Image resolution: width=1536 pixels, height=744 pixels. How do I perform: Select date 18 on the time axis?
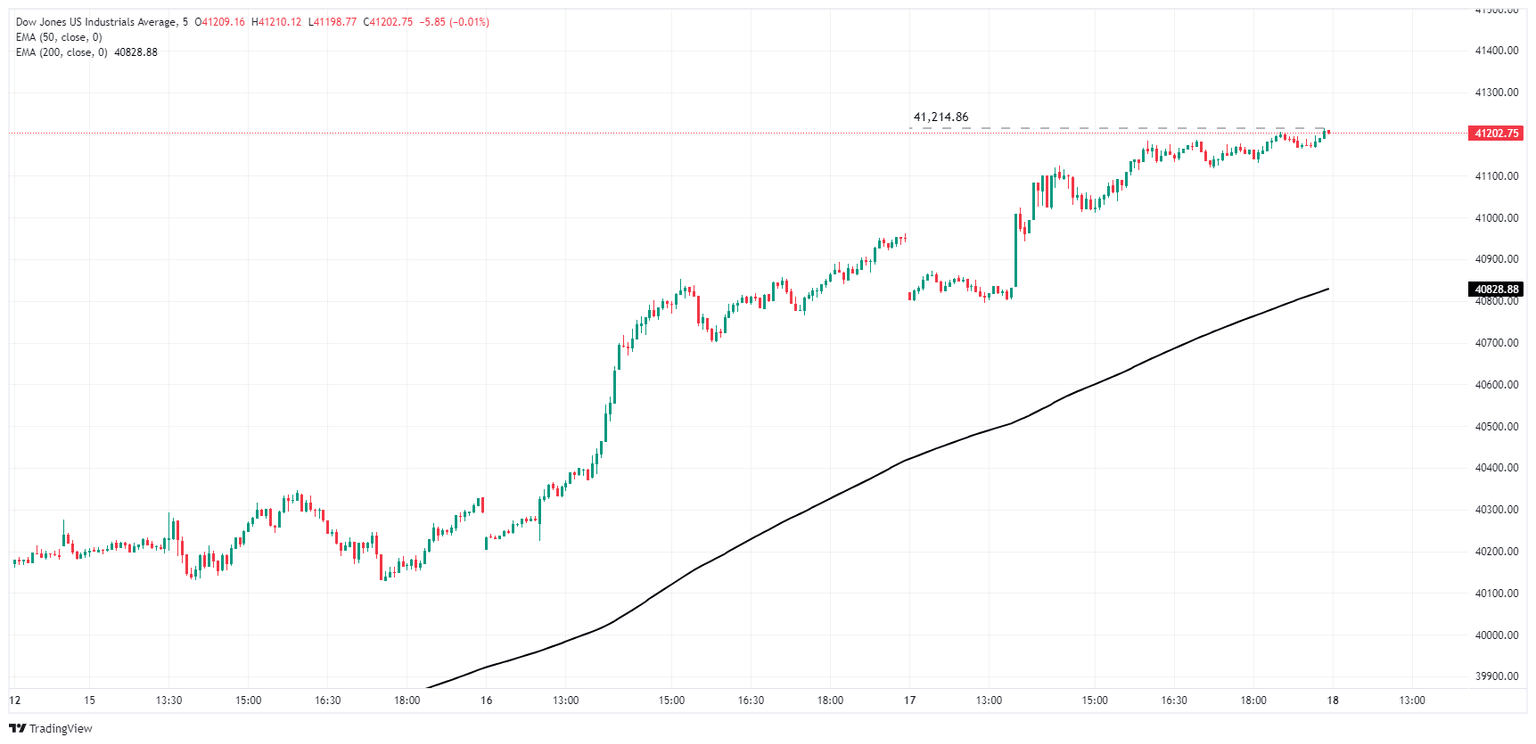click(x=1331, y=700)
